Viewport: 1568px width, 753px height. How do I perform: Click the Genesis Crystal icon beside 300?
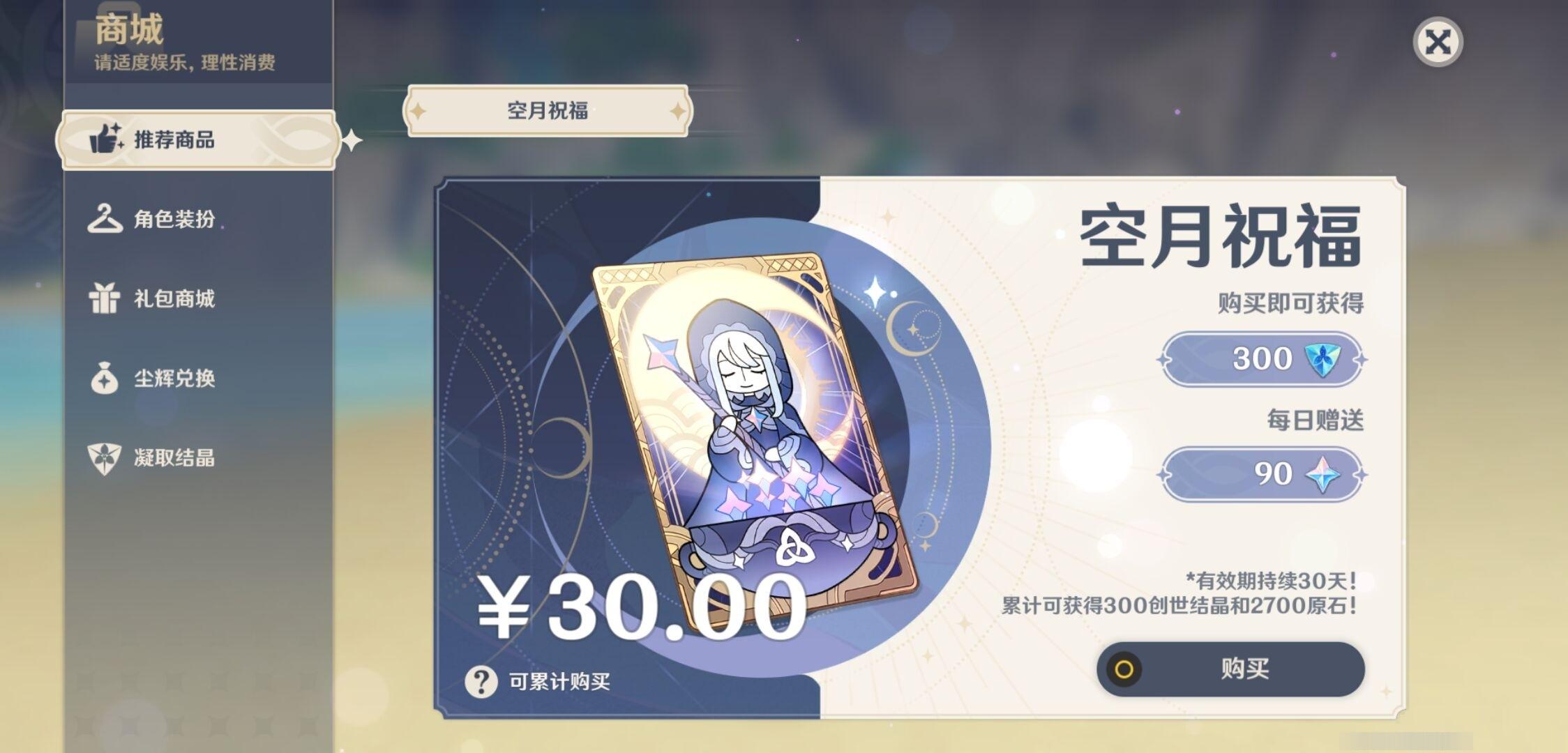point(1322,359)
